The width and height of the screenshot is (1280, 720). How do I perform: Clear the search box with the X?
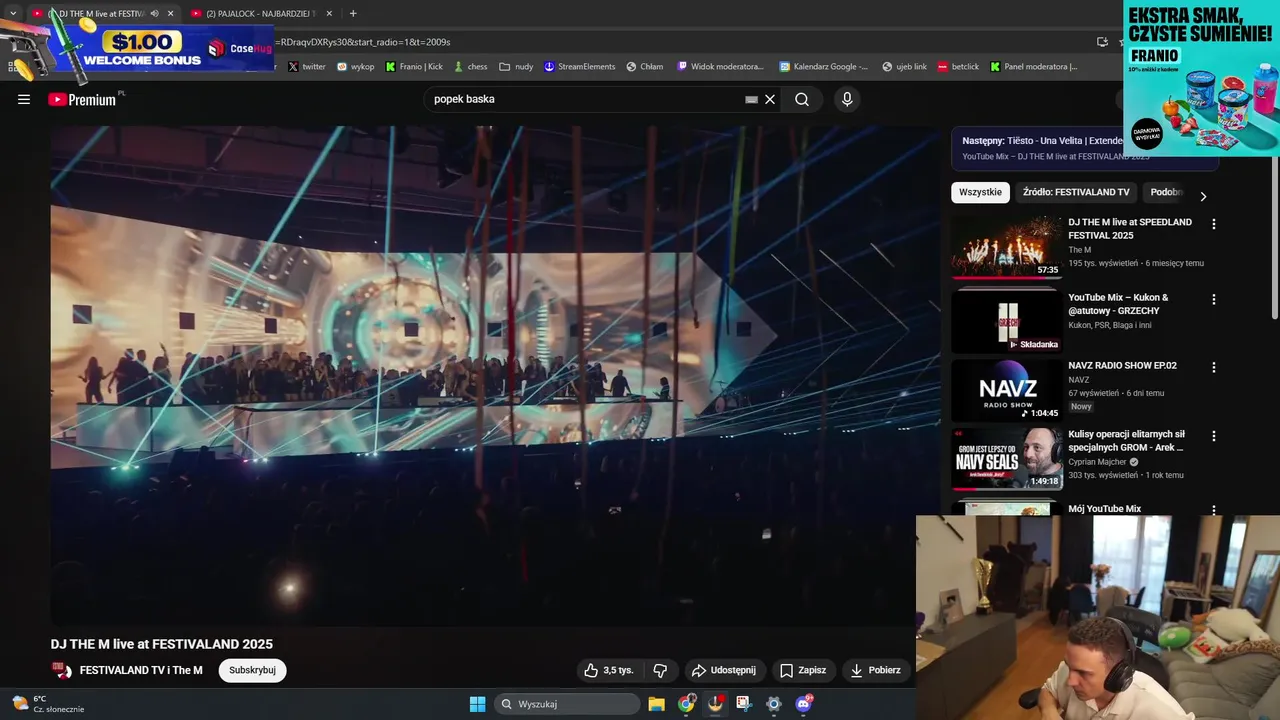coord(770,99)
